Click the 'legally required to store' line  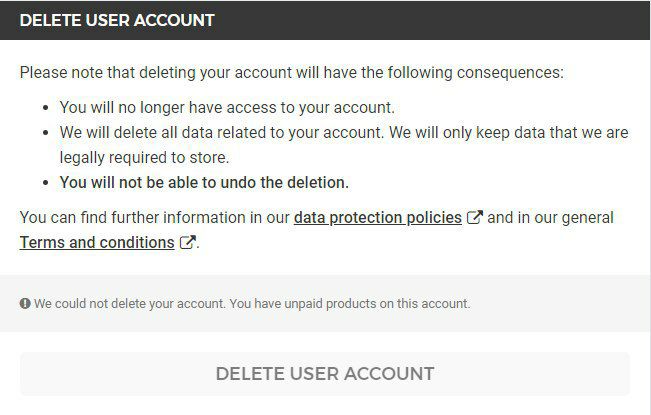(144, 158)
